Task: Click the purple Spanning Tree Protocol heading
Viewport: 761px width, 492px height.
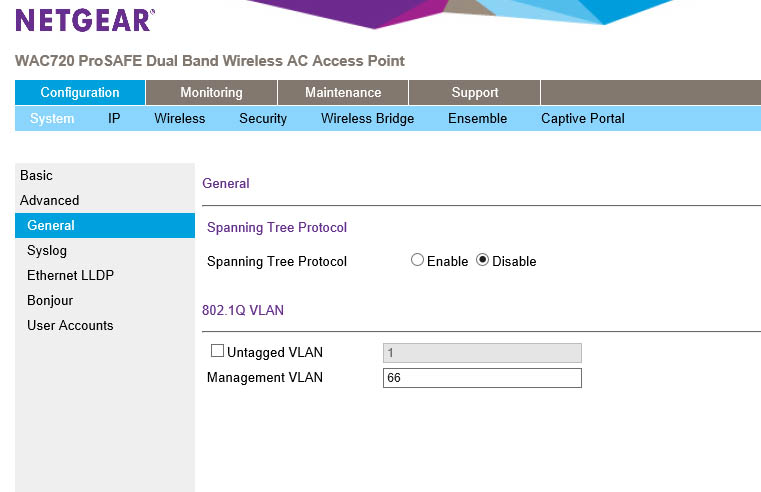Action: [277, 228]
